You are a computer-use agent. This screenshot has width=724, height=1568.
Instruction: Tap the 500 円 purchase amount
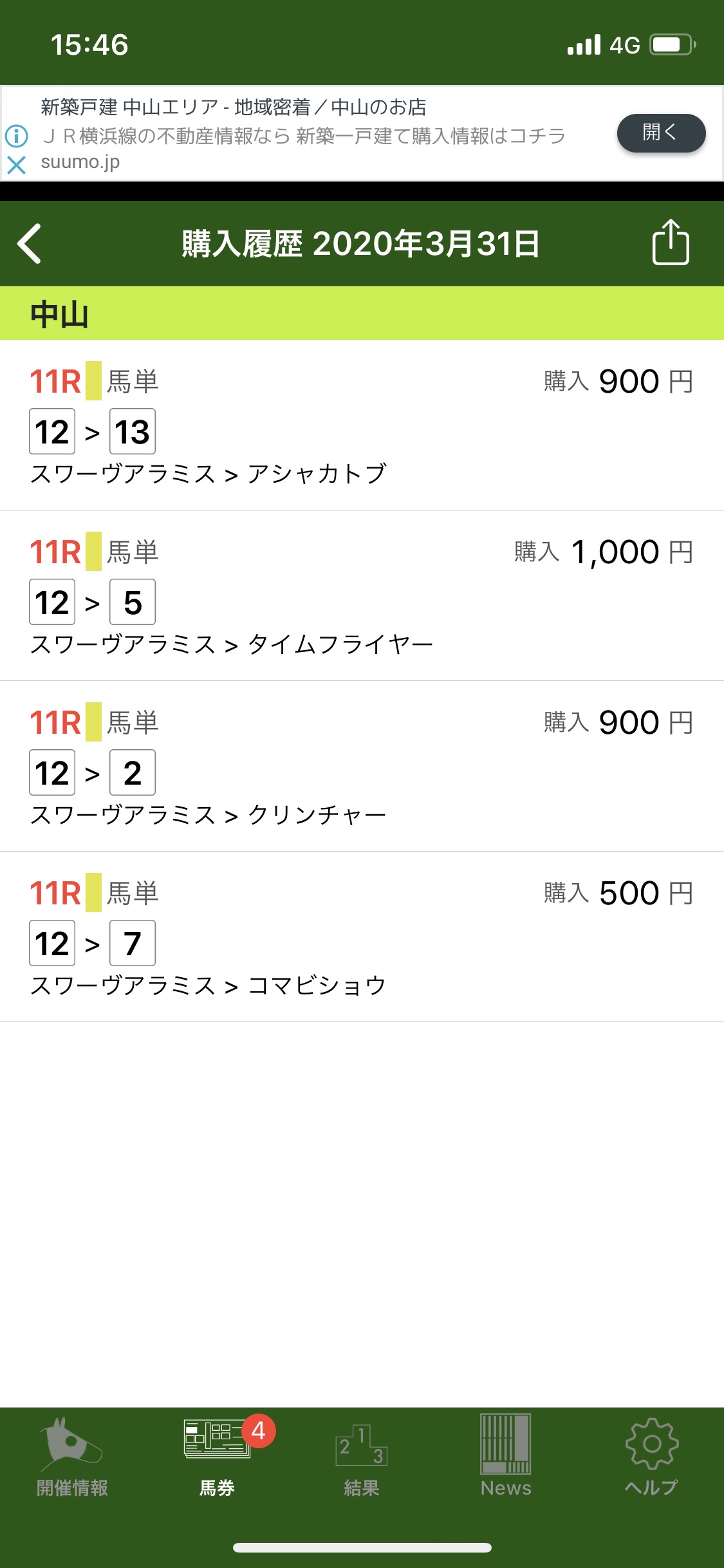coord(629,893)
